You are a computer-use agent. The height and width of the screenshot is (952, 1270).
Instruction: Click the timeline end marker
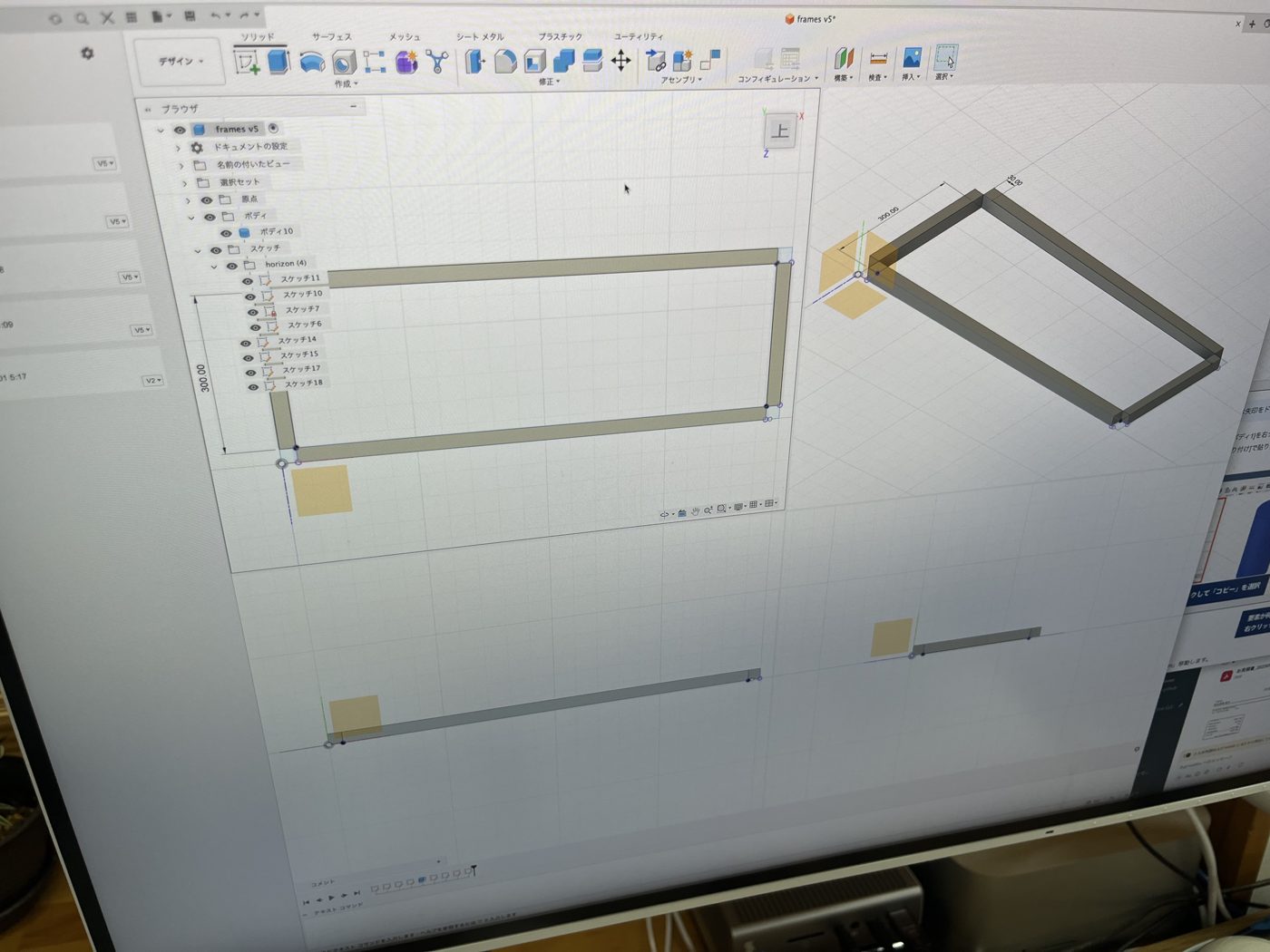pyautogui.click(x=473, y=871)
